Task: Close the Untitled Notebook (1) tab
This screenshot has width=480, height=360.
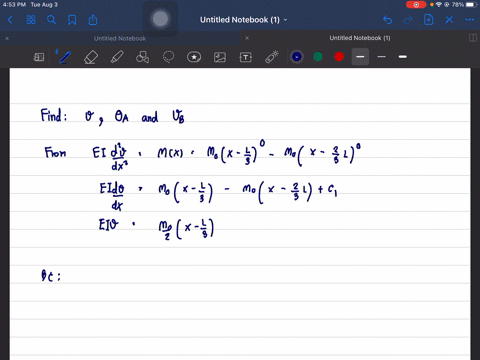Action: (x=247, y=38)
